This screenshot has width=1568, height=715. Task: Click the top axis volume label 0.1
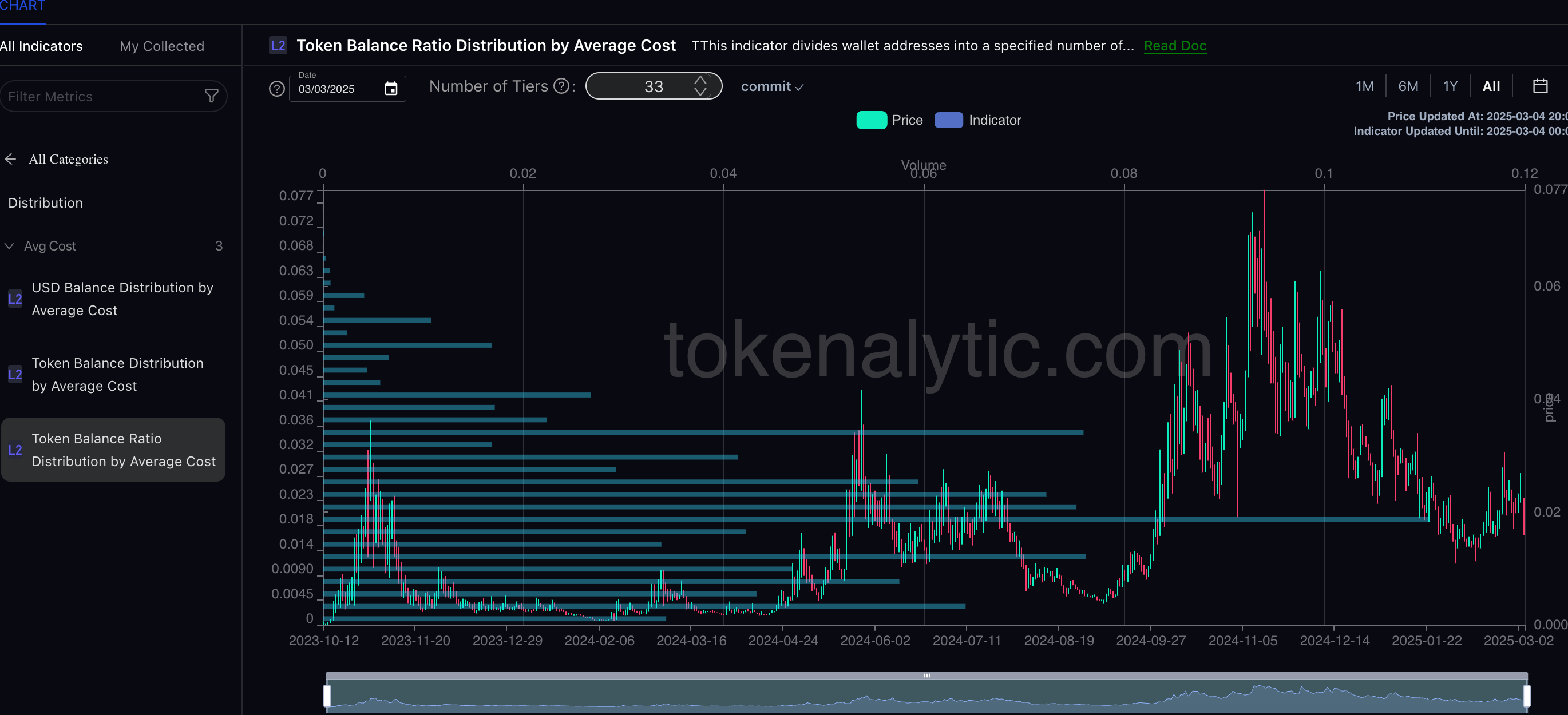(x=1323, y=173)
